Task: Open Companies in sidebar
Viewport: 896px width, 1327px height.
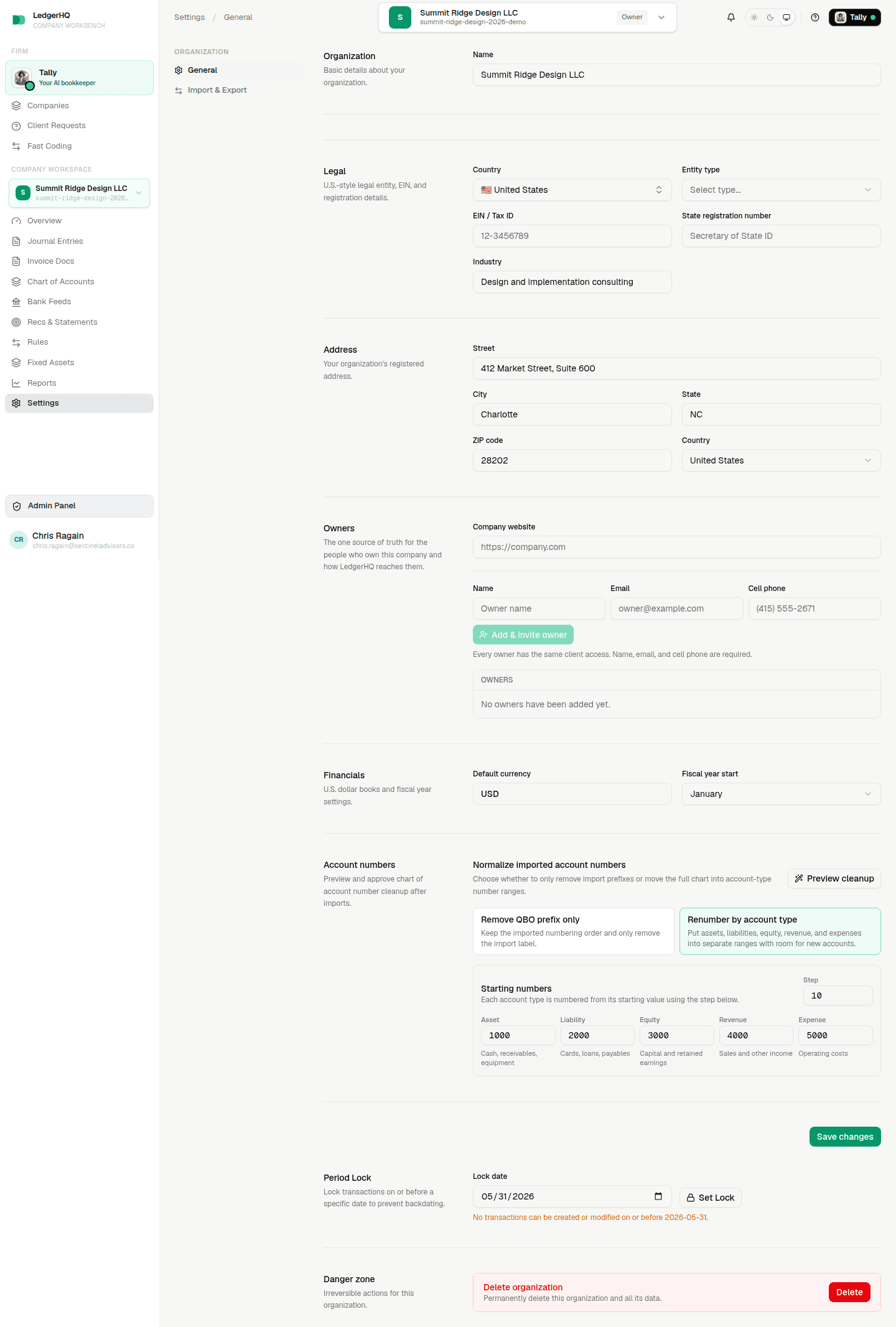Action: tap(79, 106)
